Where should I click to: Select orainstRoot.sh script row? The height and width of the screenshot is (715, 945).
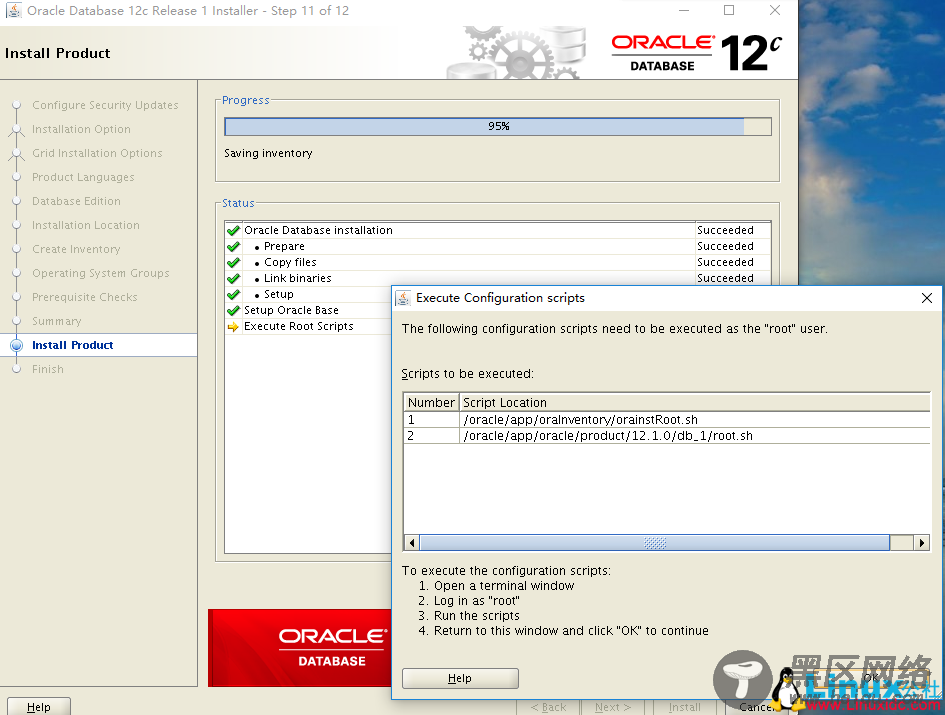click(667, 420)
